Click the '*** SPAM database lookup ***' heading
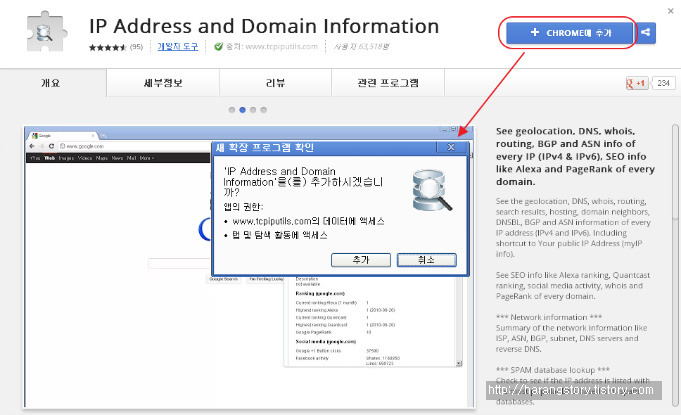Image resolution: width=681 pixels, height=415 pixels. click(553, 370)
